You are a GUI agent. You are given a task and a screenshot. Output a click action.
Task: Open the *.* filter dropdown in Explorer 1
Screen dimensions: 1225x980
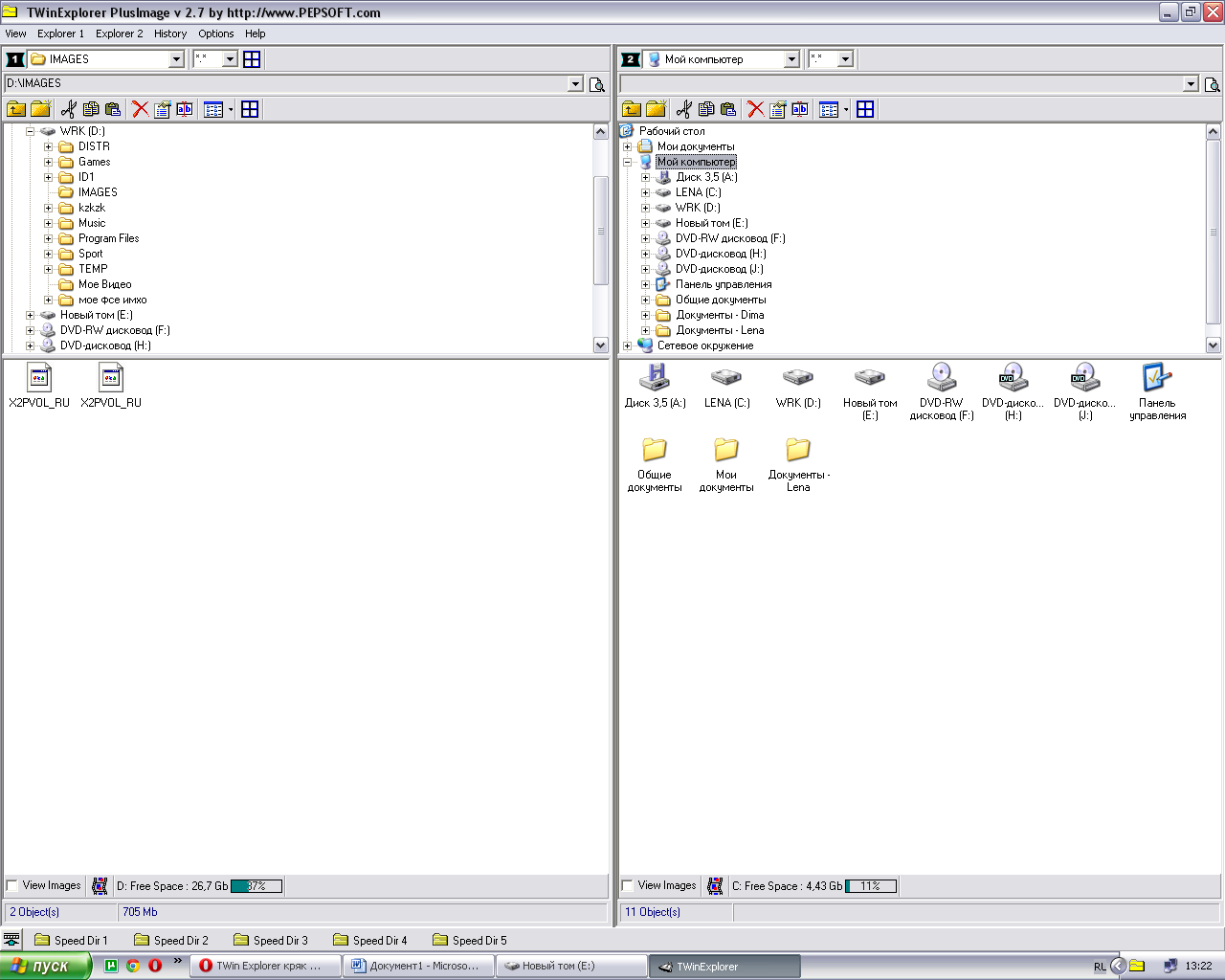[230, 59]
